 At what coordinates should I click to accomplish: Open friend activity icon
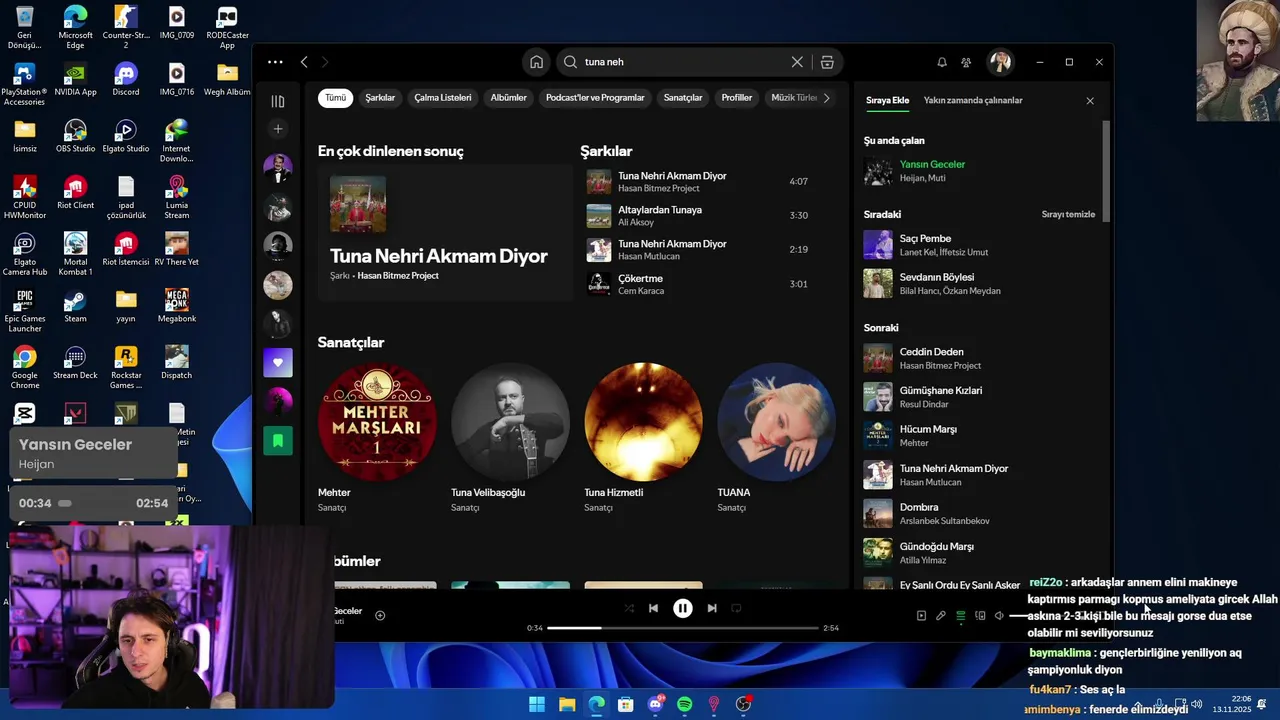[x=966, y=62]
